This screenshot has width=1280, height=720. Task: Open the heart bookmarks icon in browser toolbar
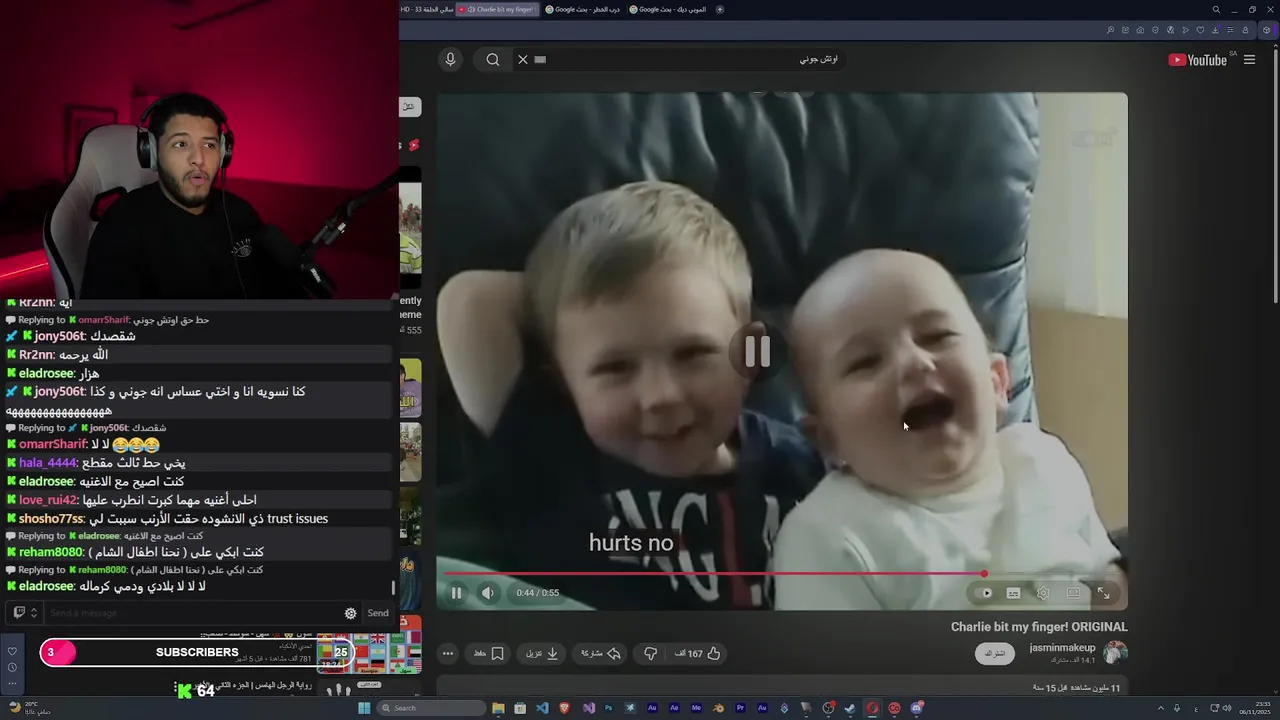tap(1200, 30)
